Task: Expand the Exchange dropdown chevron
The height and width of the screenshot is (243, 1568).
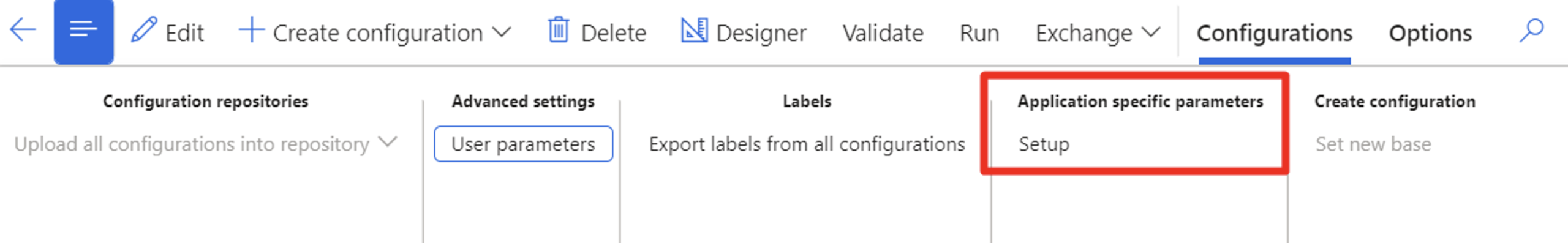Action: [1151, 32]
